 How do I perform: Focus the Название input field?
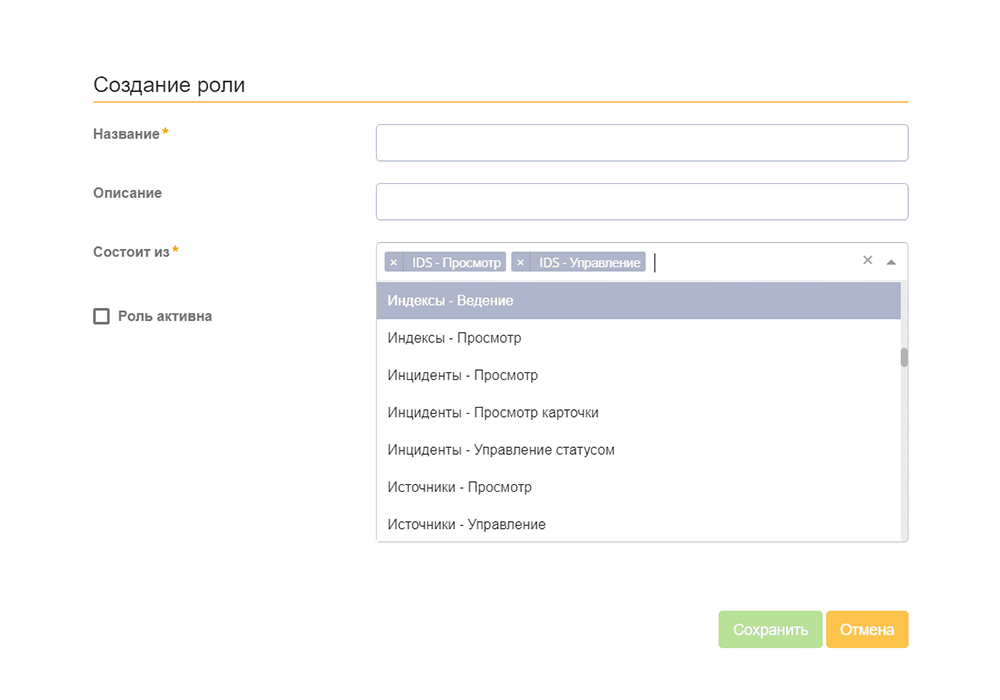(x=642, y=143)
